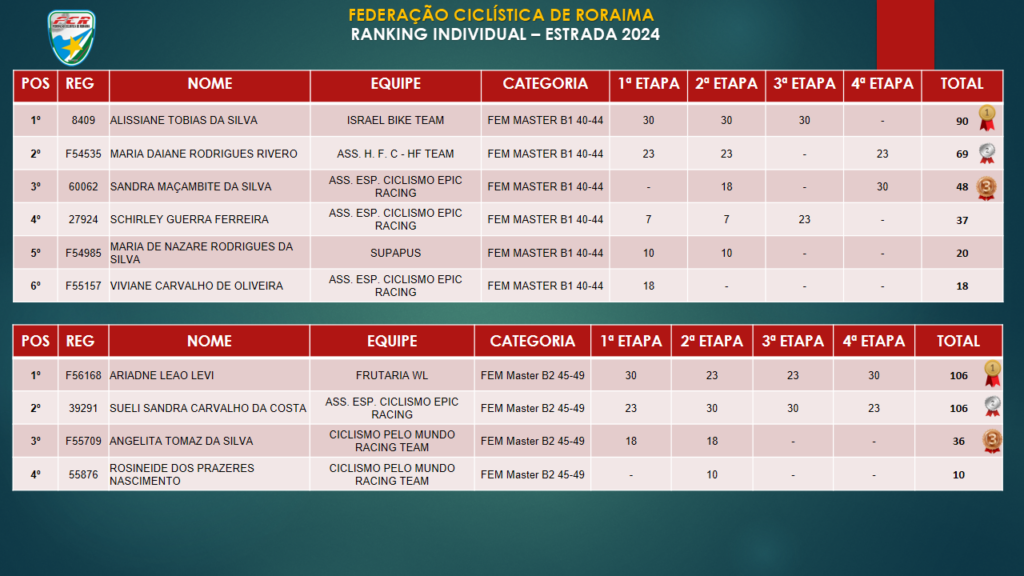
Task: Click the team cell in Rosineide's row
Action: click(x=392, y=475)
